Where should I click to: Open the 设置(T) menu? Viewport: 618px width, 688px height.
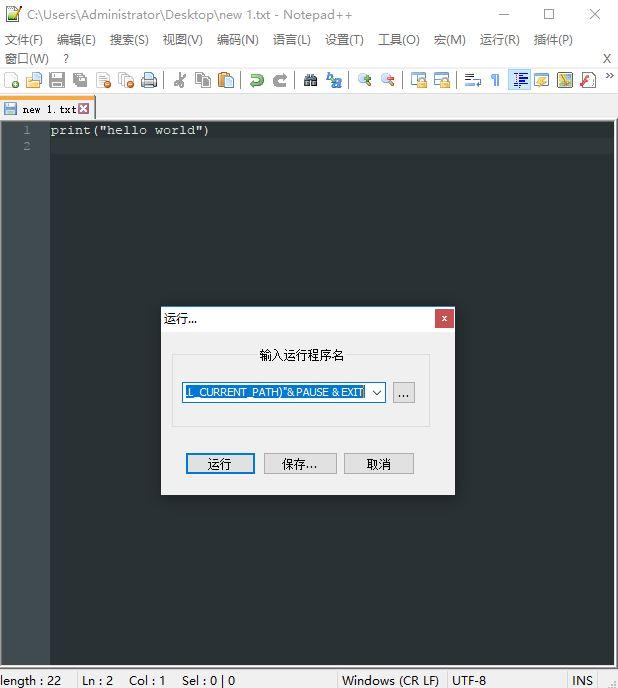(345, 40)
